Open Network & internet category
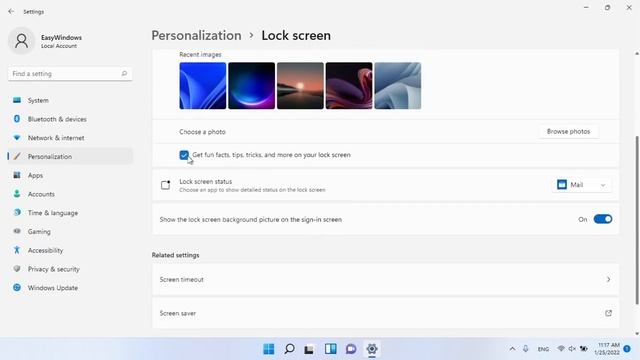The height and width of the screenshot is (360, 640). click(70, 138)
